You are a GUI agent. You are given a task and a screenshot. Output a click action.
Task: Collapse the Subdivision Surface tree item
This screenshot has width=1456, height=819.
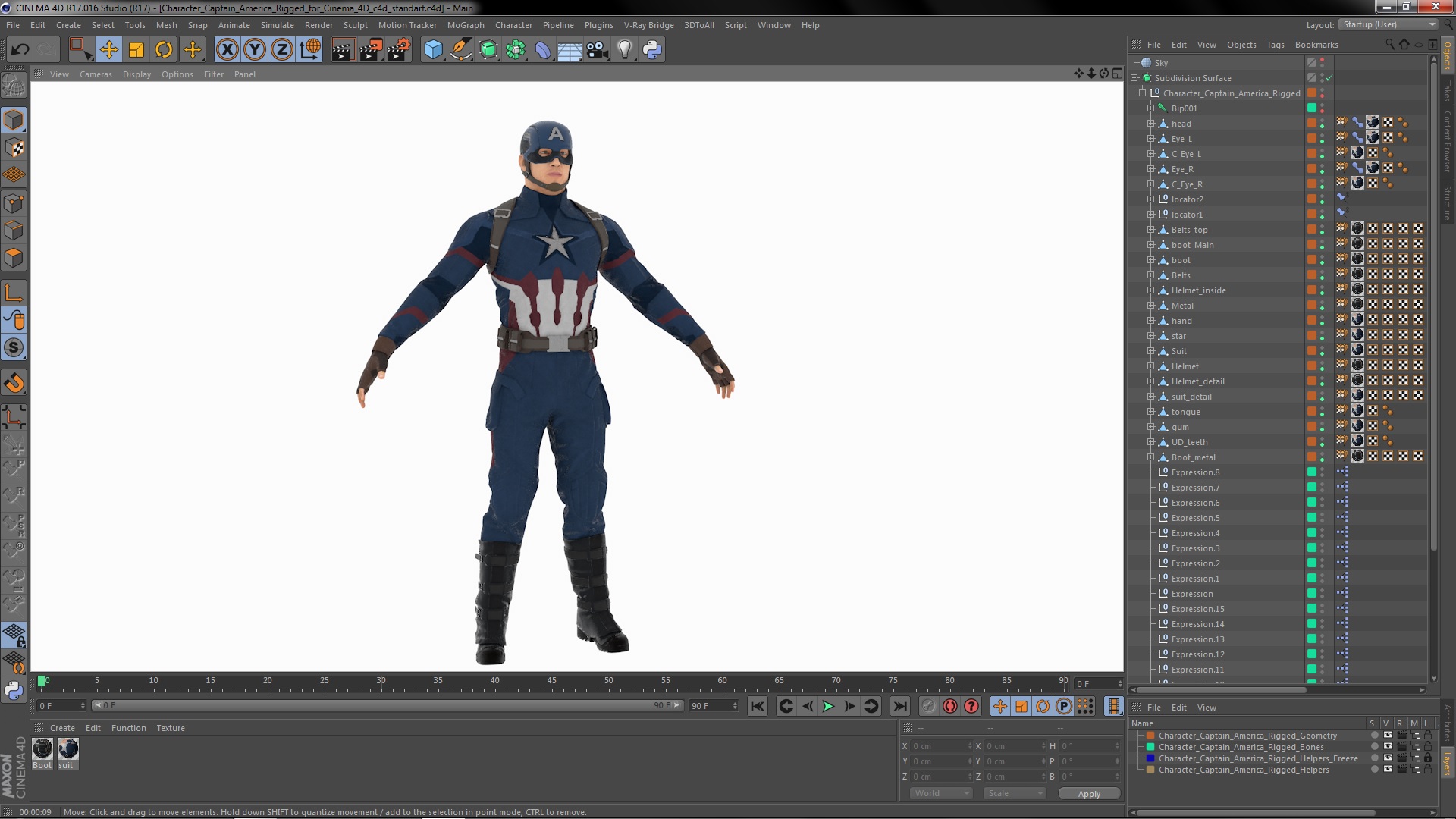(x=1134, y=78)
